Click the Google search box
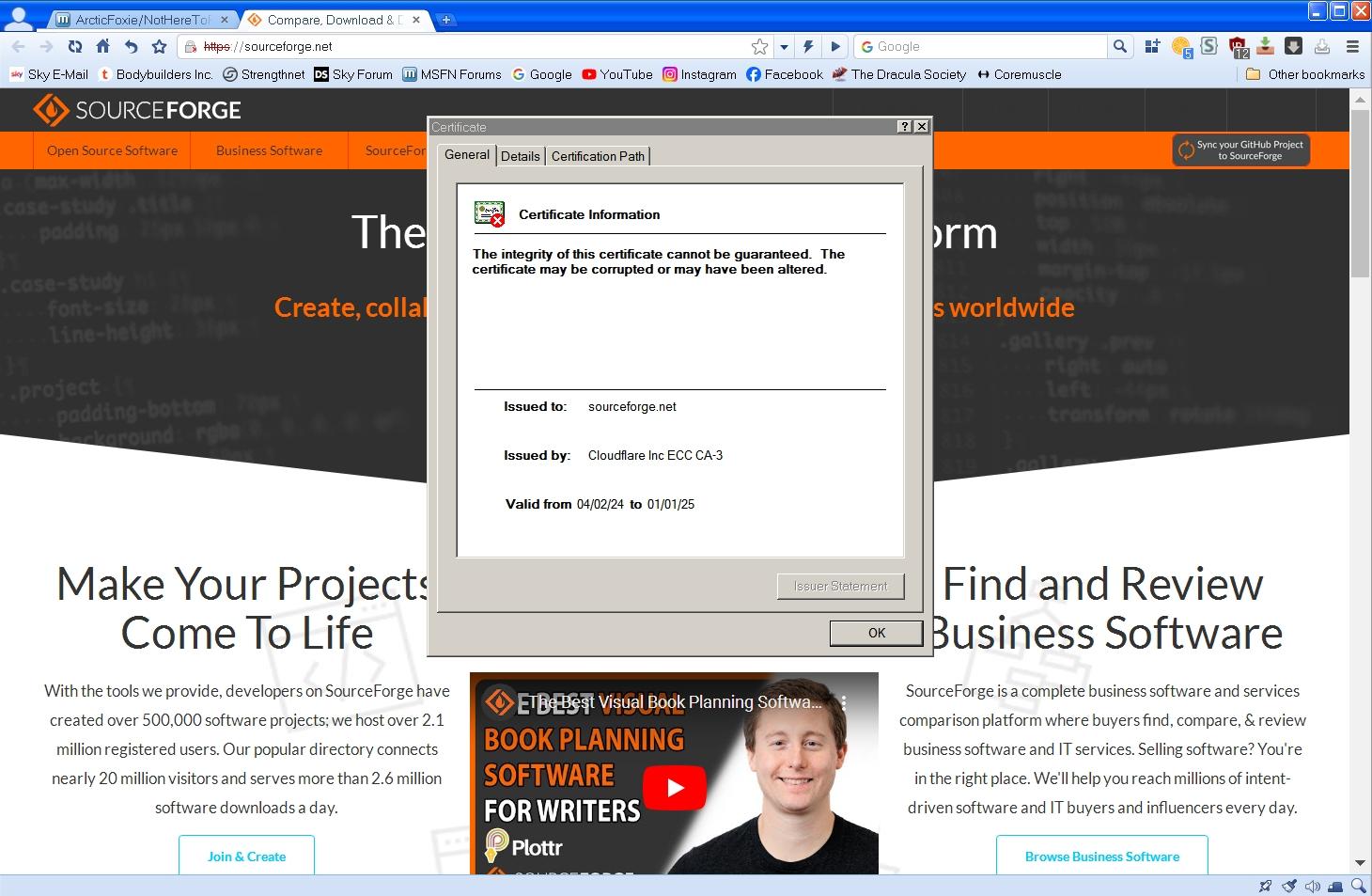 981,46
